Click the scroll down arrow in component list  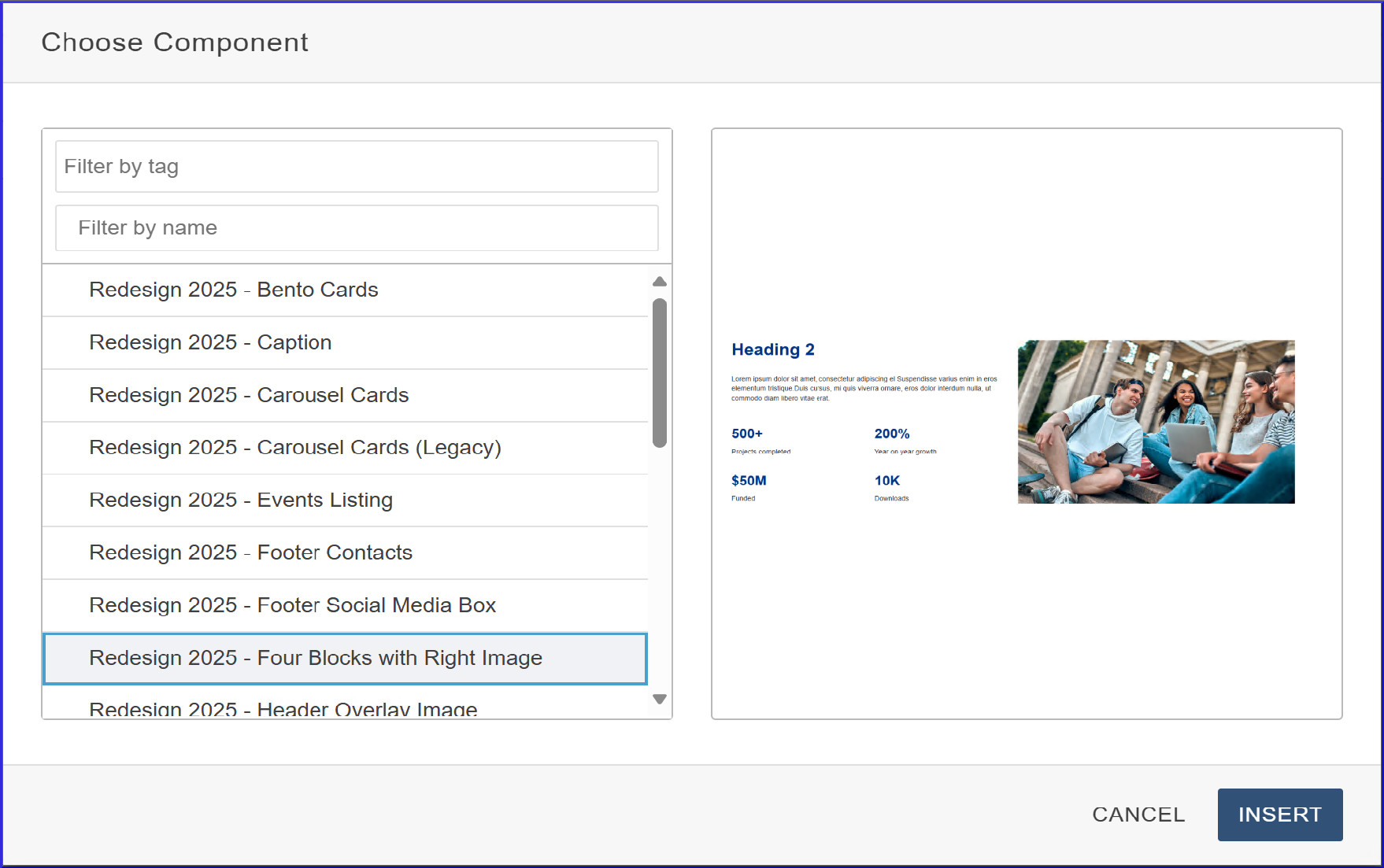click(660, 699)
